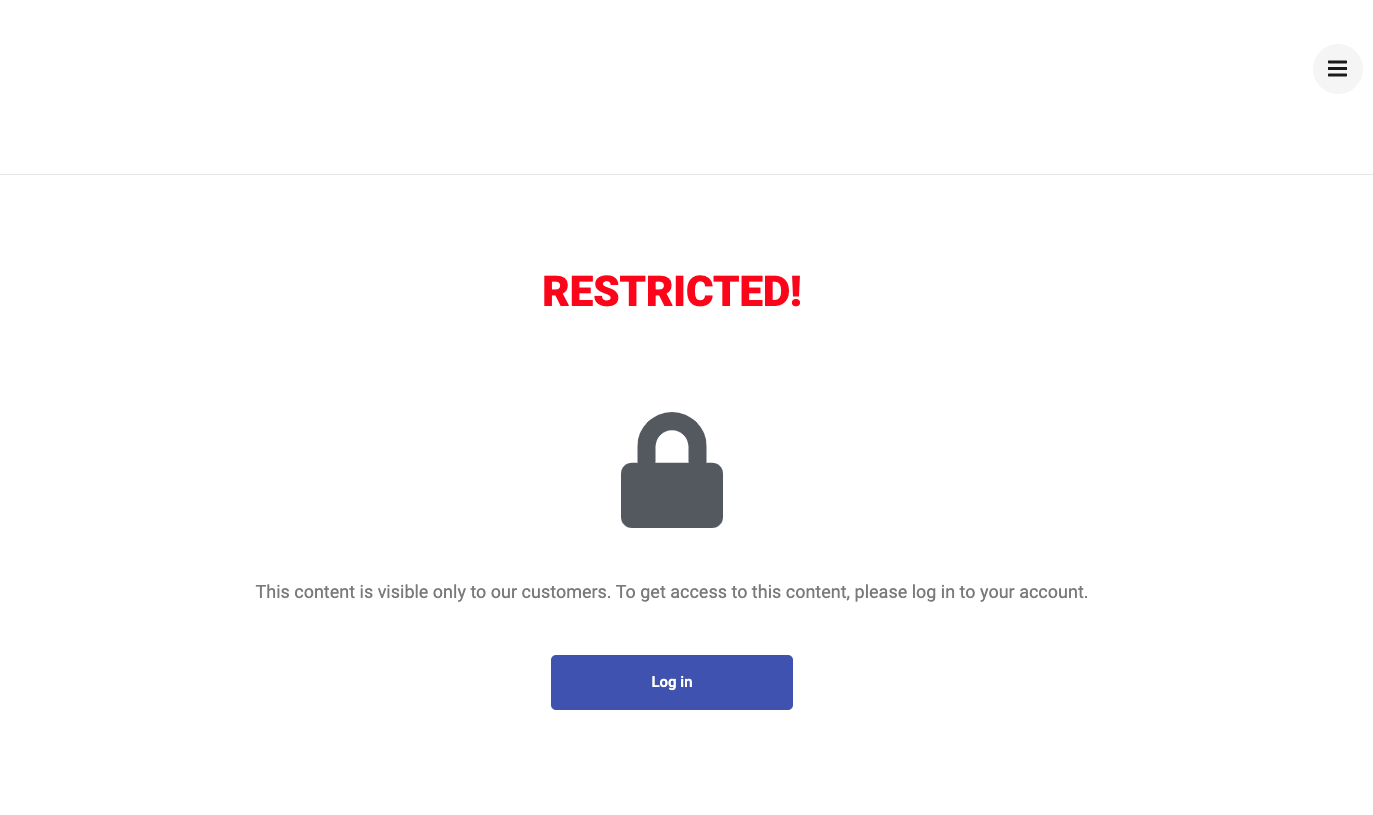Viewport: 1373px width, 815px height.
Task: Click the body of the padlock image
Action: point(672,495)
